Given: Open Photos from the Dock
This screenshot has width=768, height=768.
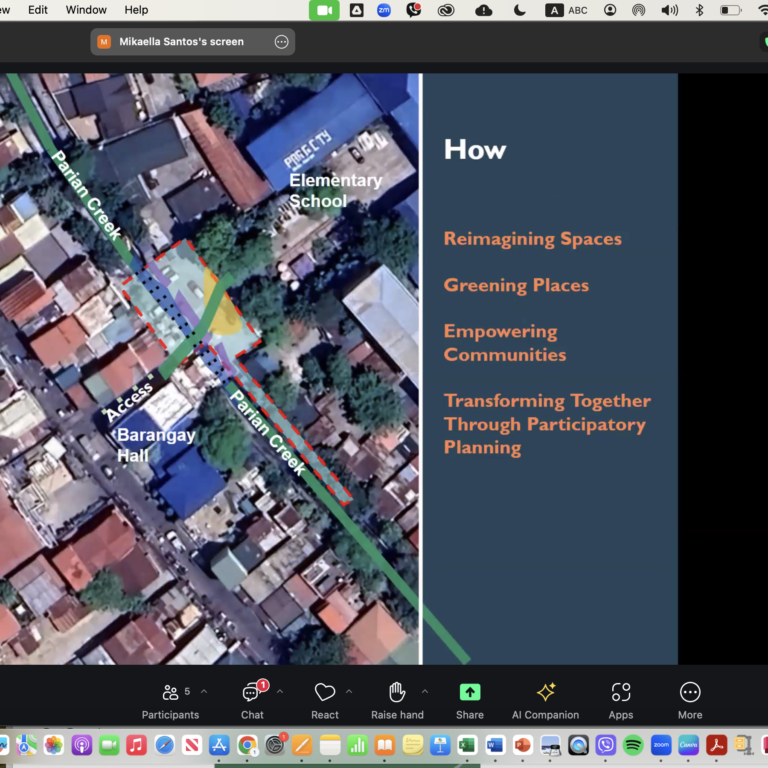Looking at the screenshot, I should point(54,745).
